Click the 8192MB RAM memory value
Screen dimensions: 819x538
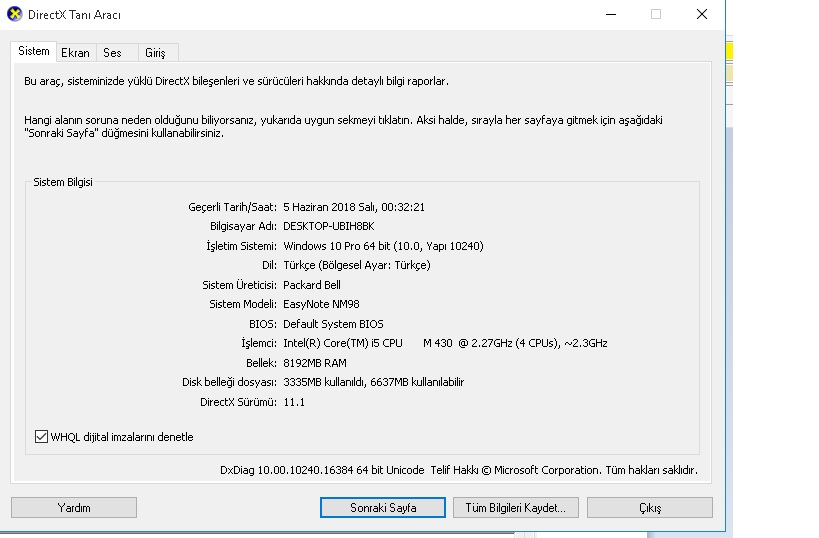click(315, 363)
